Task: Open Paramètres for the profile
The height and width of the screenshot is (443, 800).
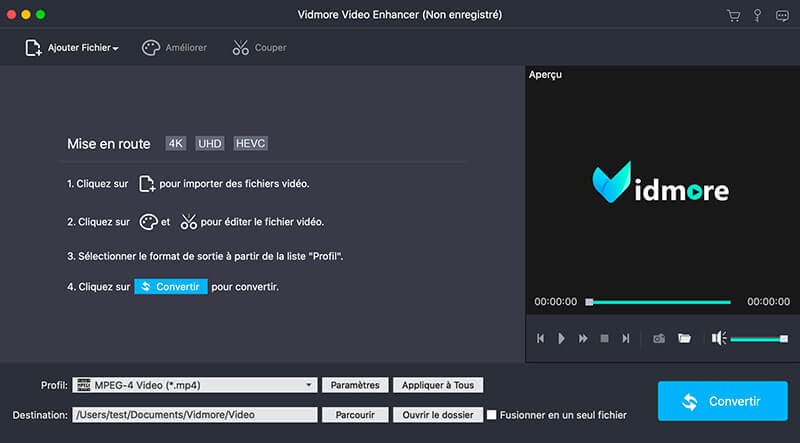Action: (355, 385)
